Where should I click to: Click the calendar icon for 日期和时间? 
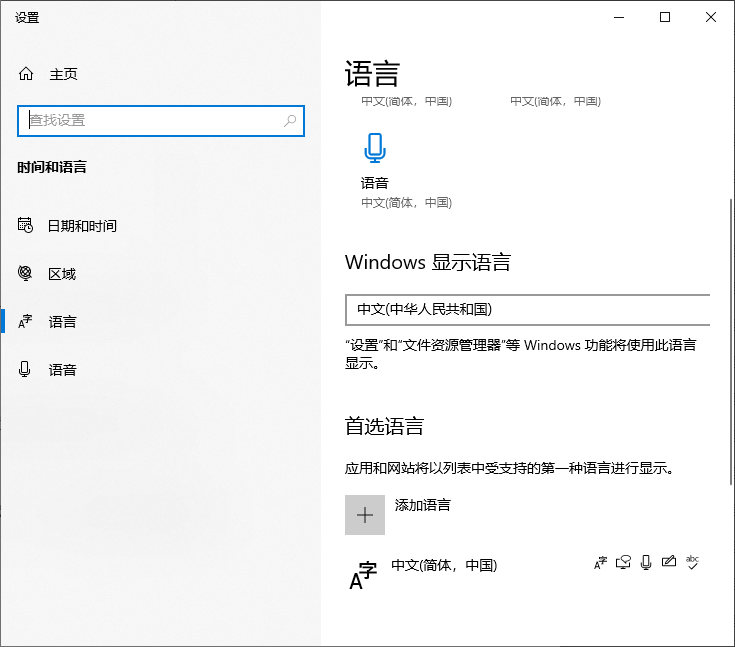pos(25,225)
